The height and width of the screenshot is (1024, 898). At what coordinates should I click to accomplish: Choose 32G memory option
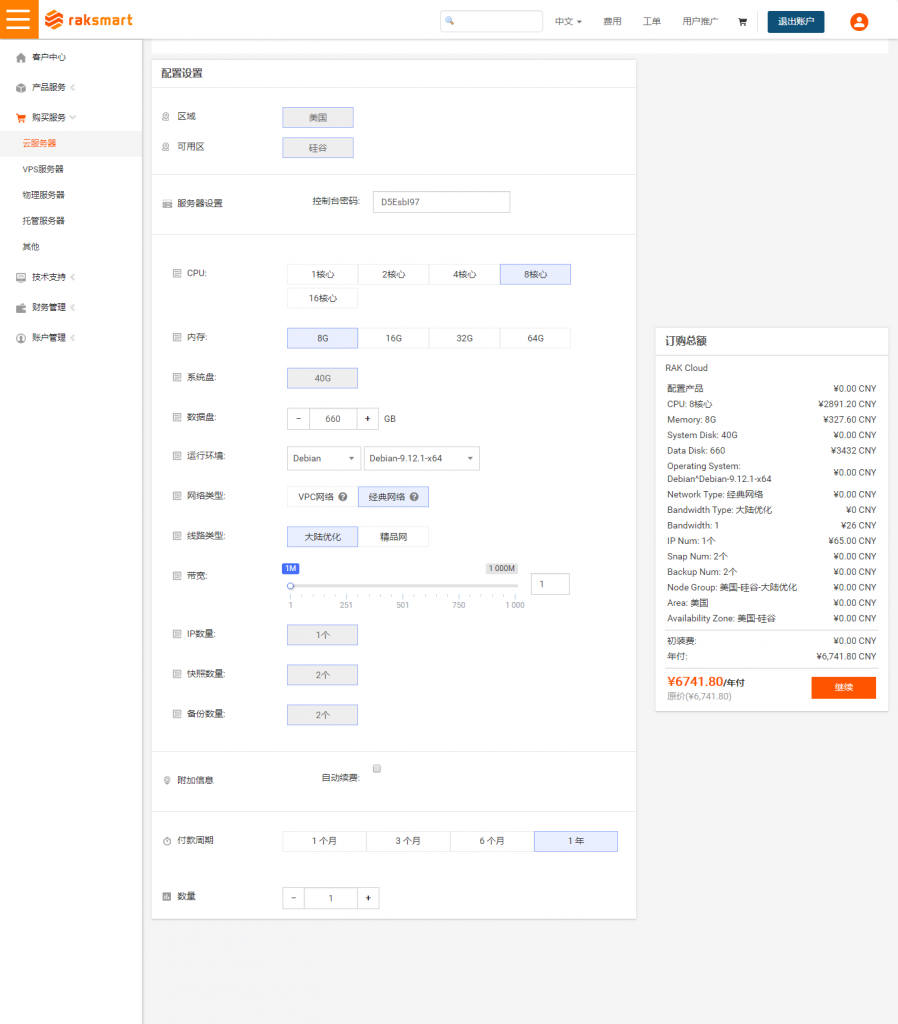tap(464, 338)
